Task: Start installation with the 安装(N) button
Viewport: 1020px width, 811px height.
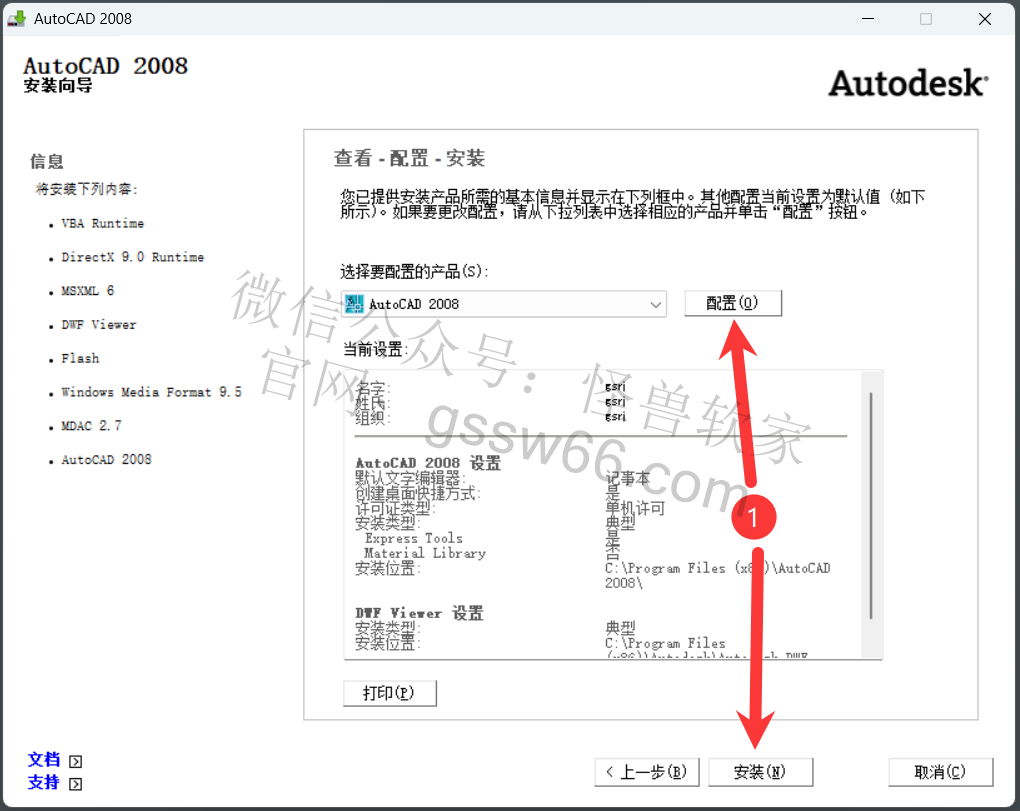Action: (760, 772)
